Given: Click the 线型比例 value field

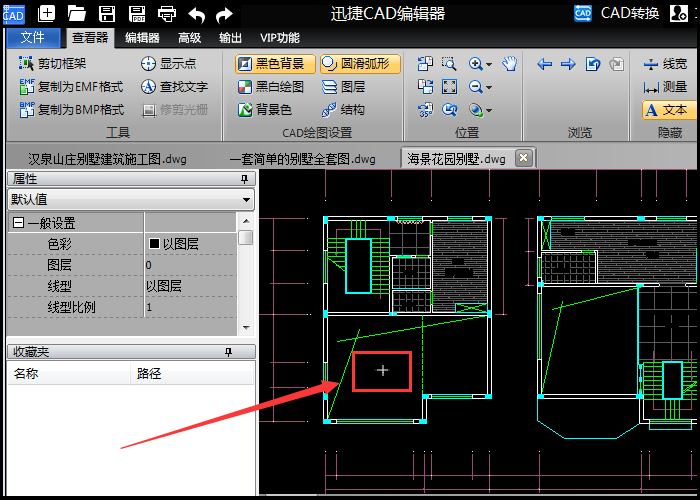Looking at the screenshot, I should (x=190, y=307).
